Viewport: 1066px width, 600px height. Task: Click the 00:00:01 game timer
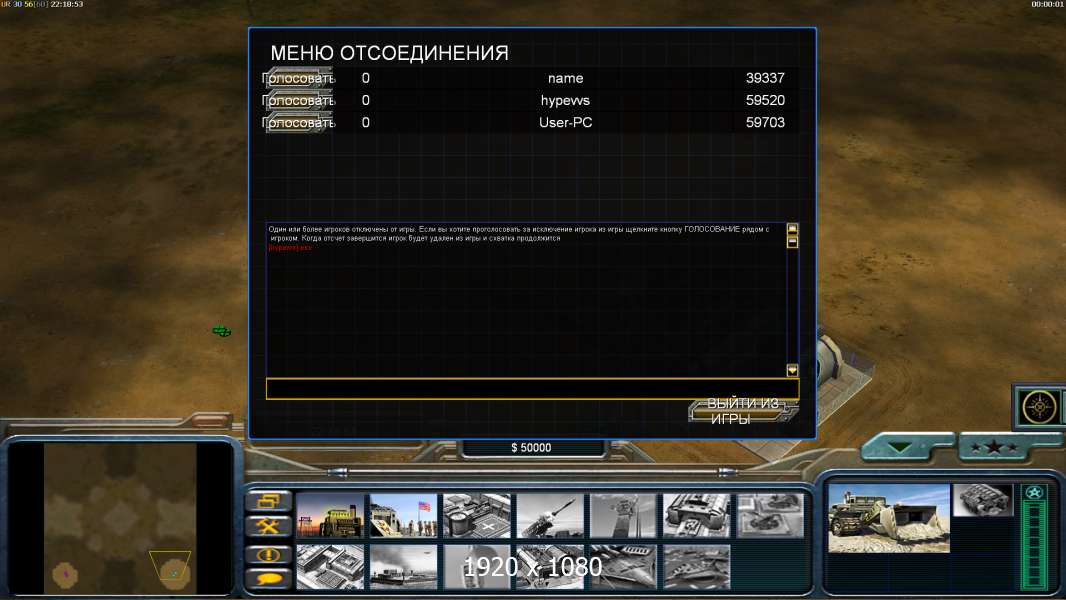click(1047, 4)
